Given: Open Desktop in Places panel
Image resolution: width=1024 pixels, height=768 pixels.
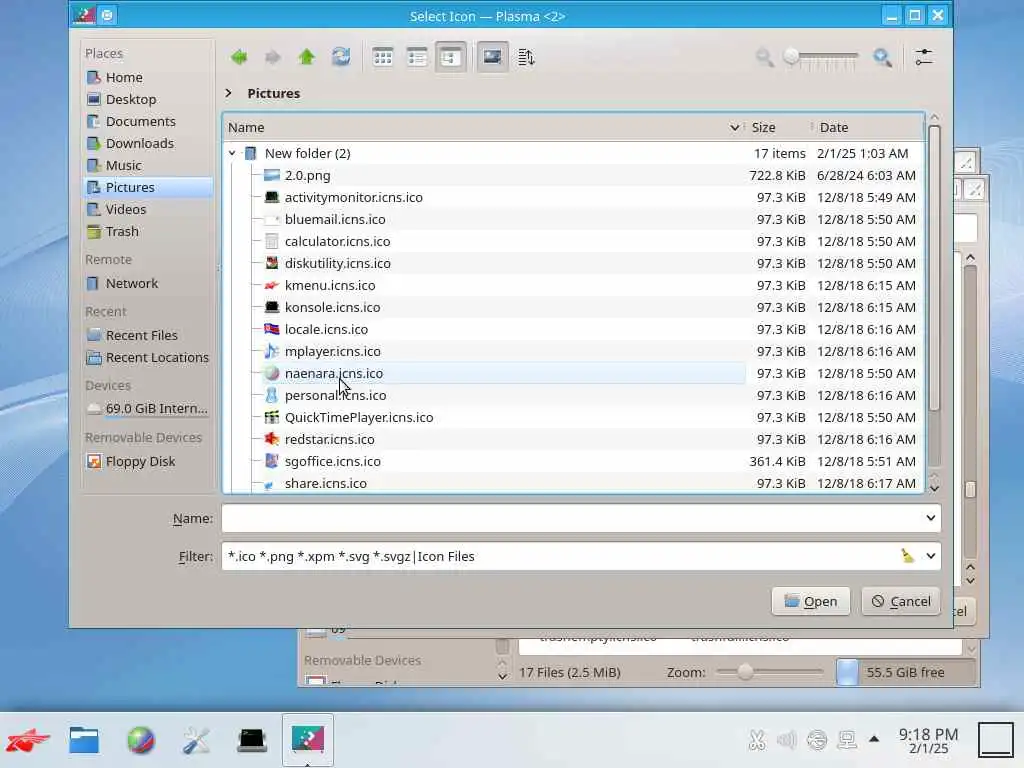Looking at the screenshot, I should 148,99.
